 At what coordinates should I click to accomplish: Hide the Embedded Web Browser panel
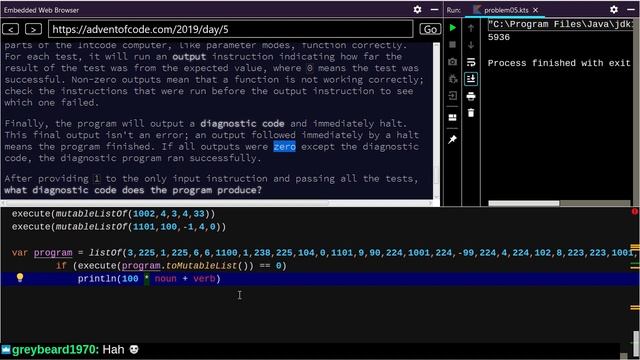click(434, 9)
